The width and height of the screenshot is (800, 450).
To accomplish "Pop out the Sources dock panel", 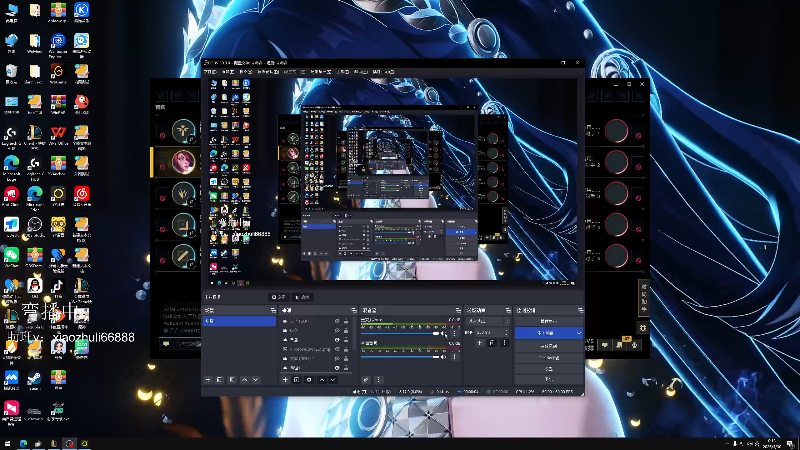I will tap(354, 310).
